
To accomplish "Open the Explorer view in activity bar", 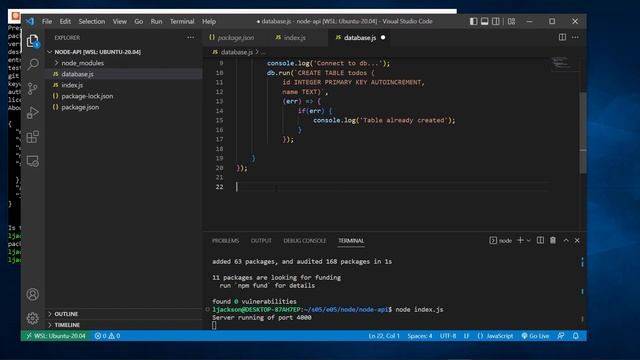I will point(33,40).
